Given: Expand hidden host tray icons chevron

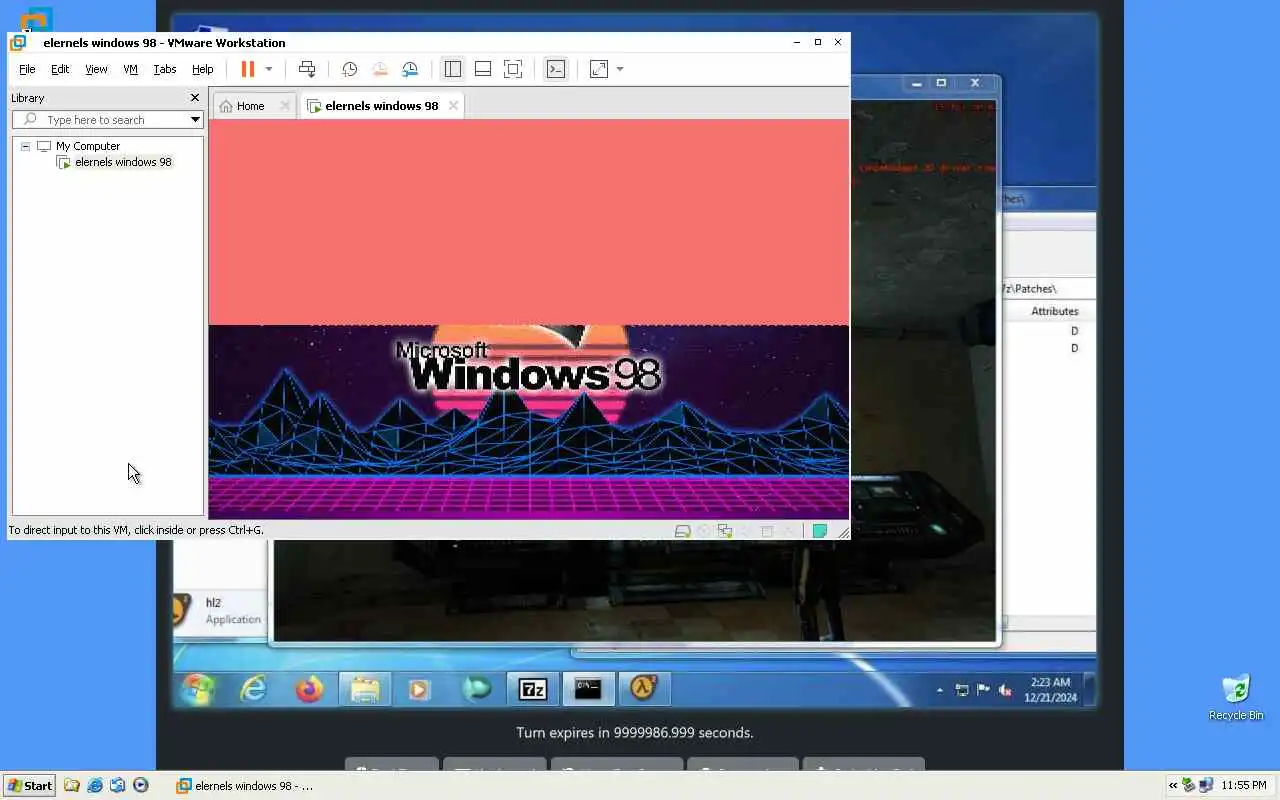Looking at the screenshot, I should (x=1172, y=785).
